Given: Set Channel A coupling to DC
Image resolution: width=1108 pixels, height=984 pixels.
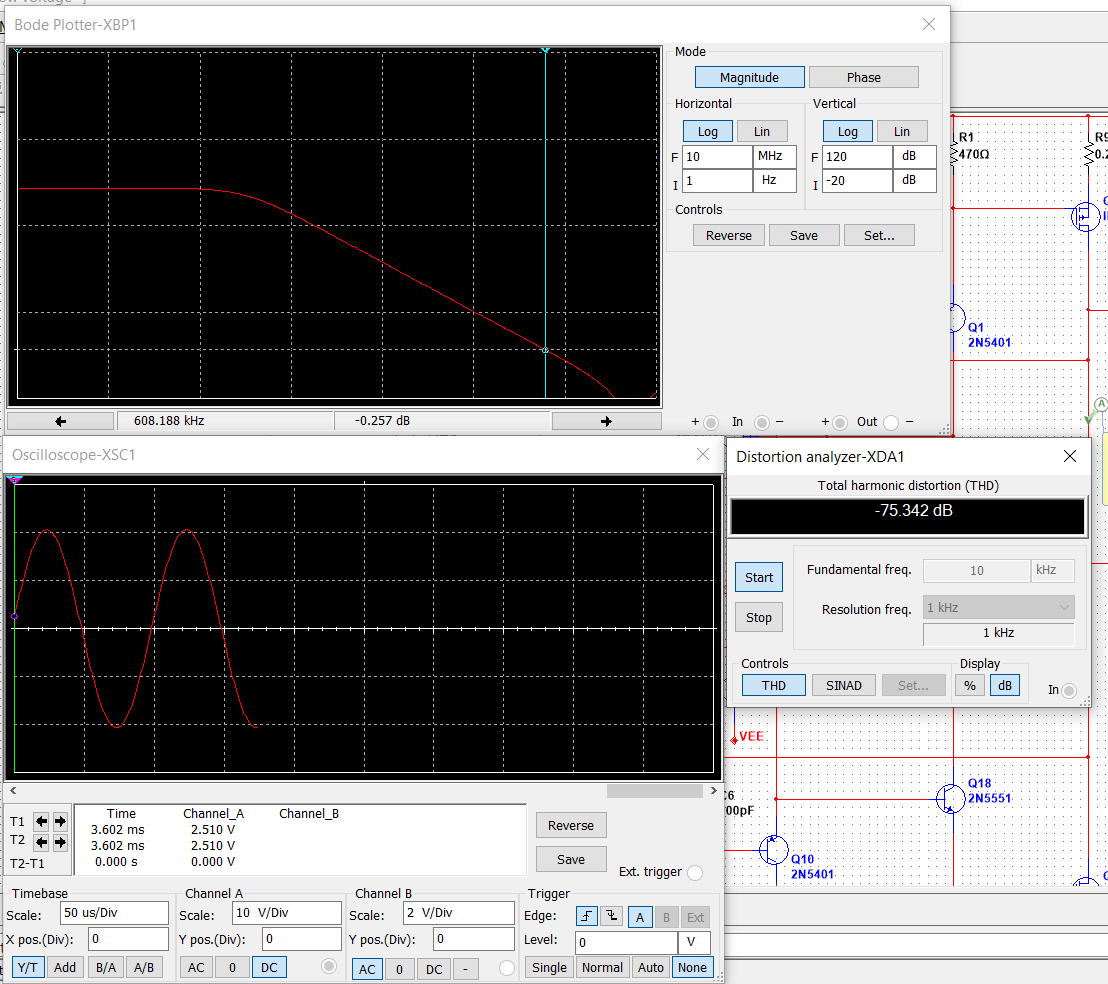Looking at the screenshot, I should [x=269, y=967].
